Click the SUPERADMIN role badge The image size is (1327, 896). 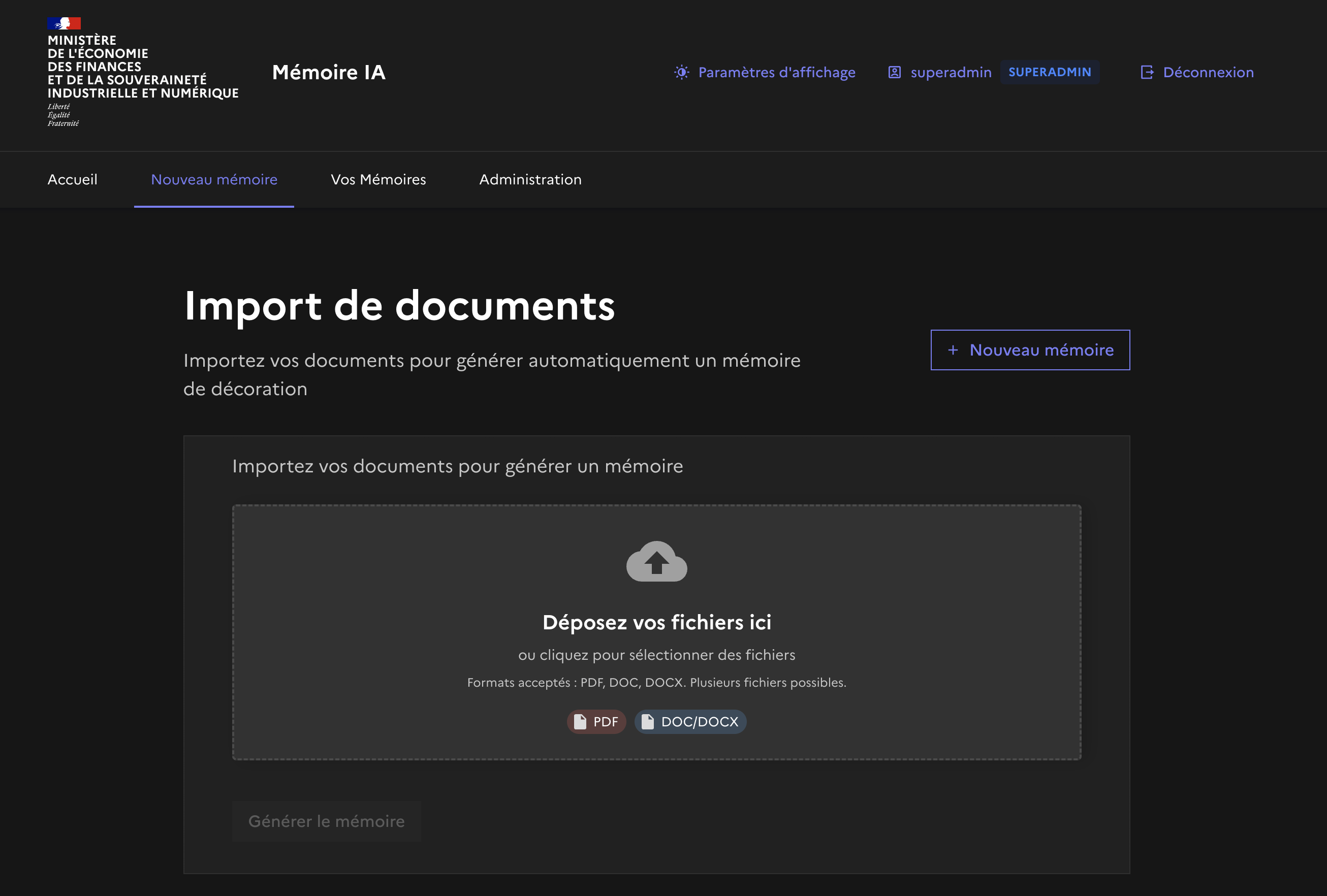[1049, 73]
